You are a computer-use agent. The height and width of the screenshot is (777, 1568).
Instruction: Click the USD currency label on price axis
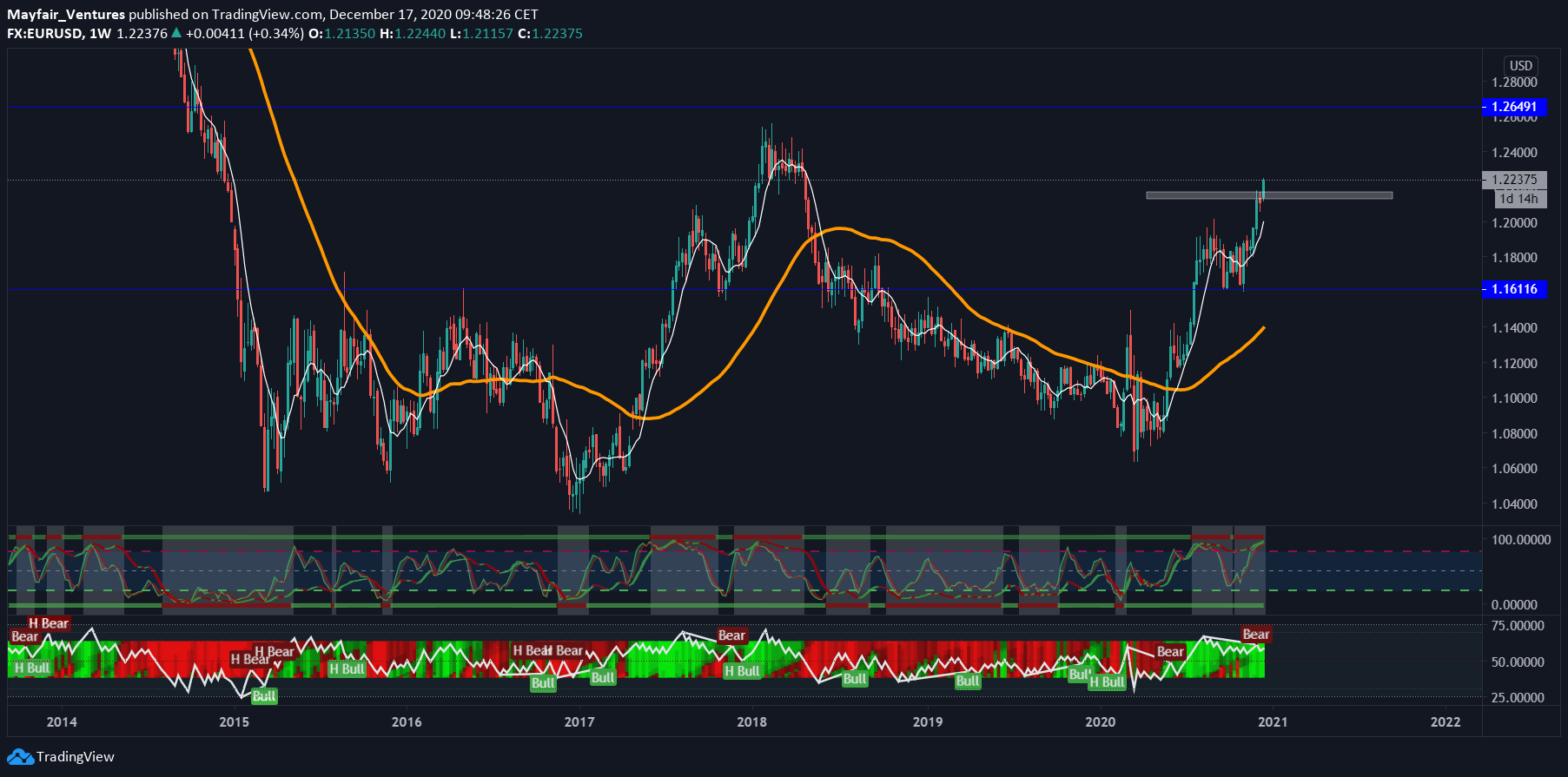[x=1521, y=66]
